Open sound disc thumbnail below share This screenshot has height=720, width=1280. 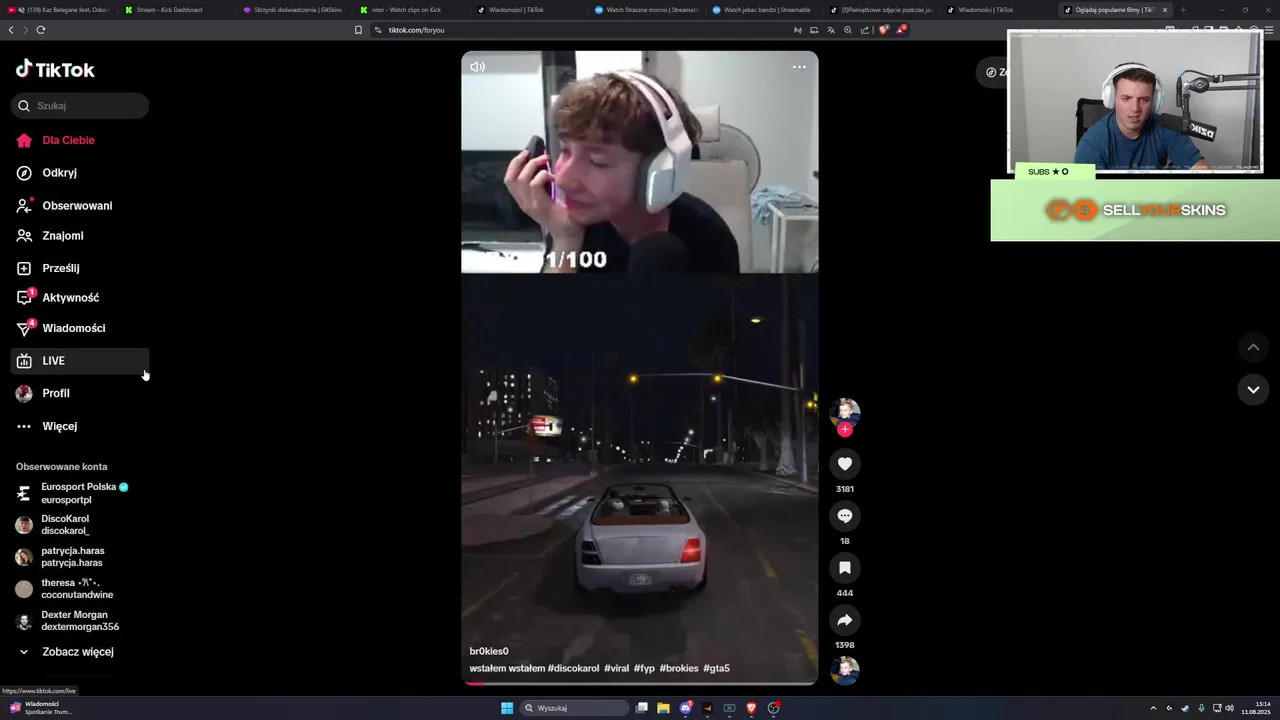845,670
